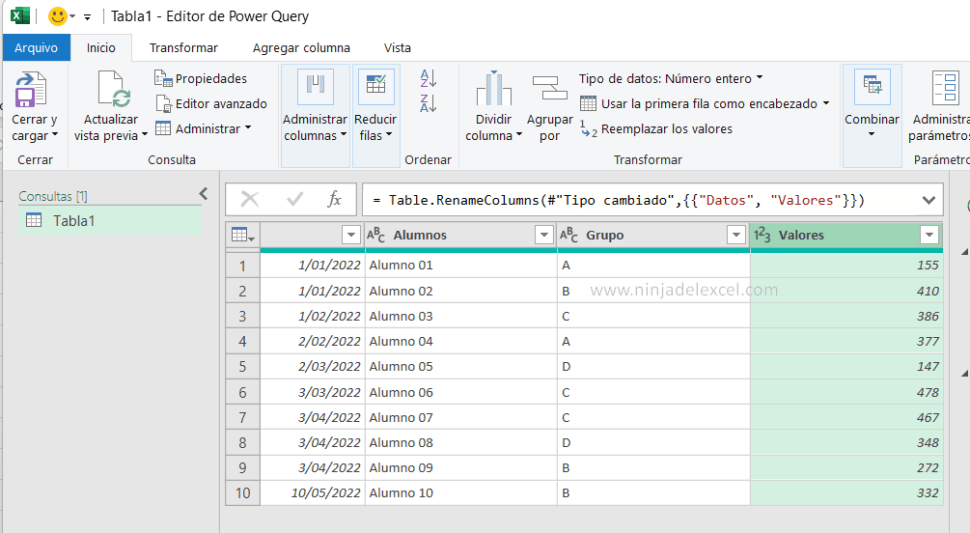Click the Alumno 05 cell
This screenshot has height=533, width=970.
click(x=461, y=367)
